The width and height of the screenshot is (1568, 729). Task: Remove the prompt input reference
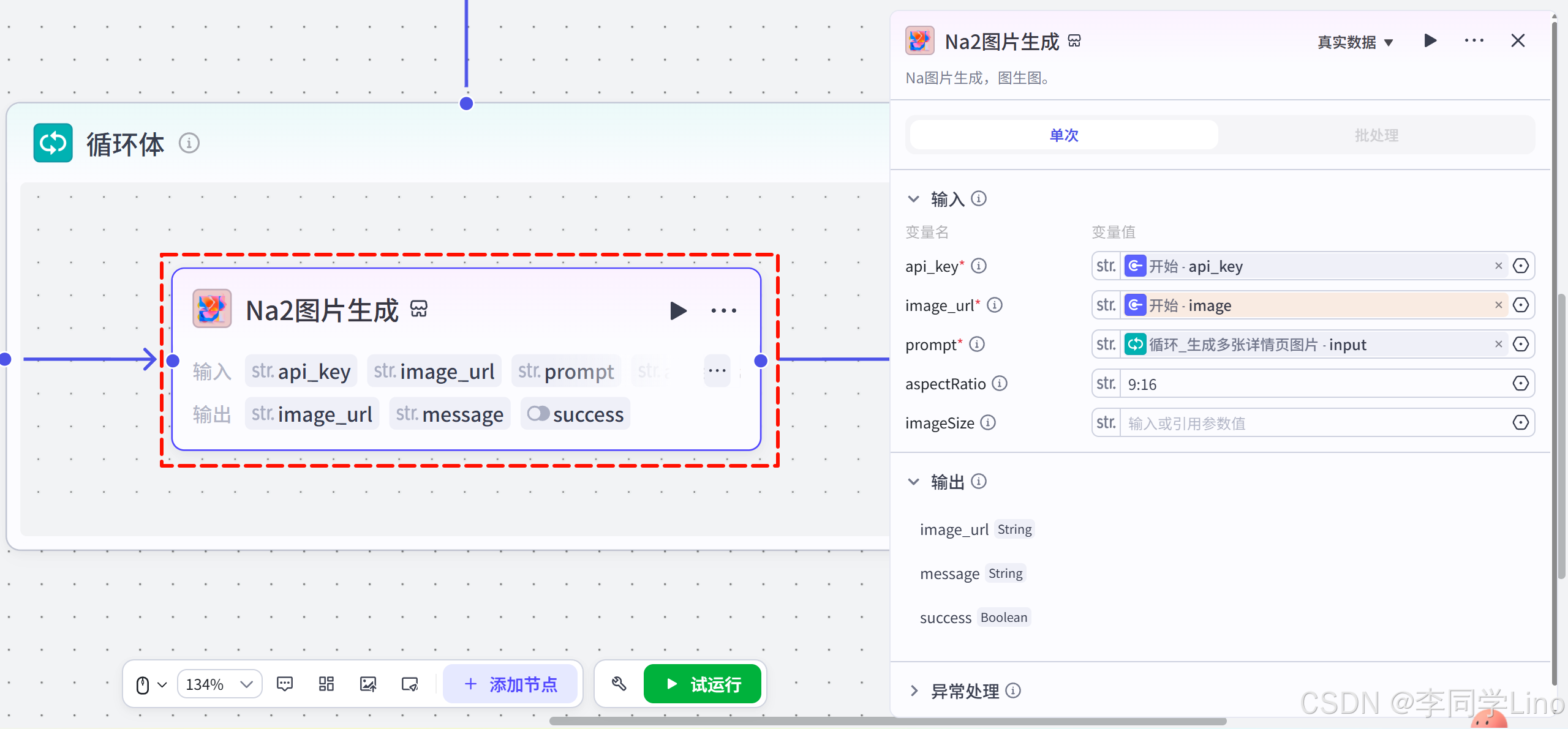(1498, 344)
